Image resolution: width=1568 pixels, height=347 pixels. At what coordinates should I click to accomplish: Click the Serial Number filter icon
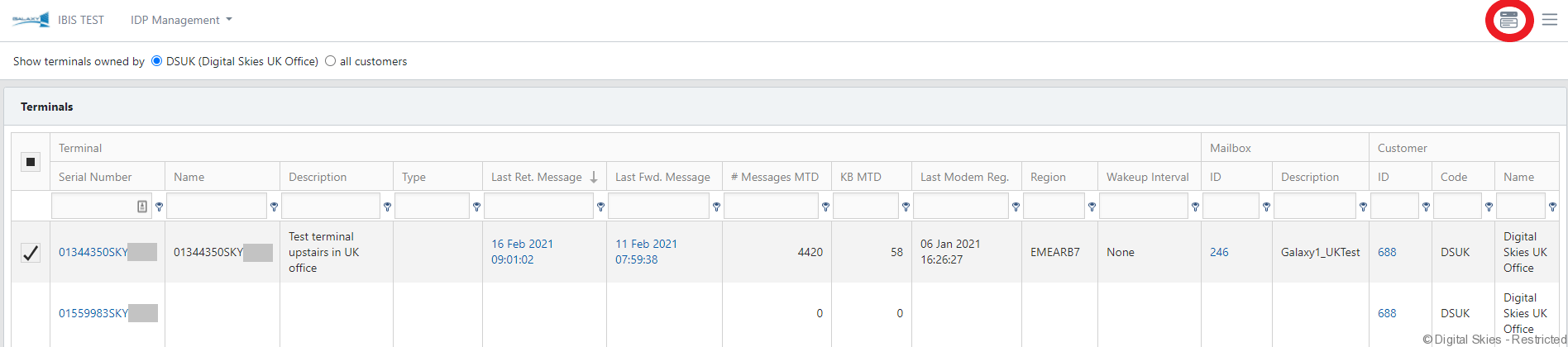160,207
